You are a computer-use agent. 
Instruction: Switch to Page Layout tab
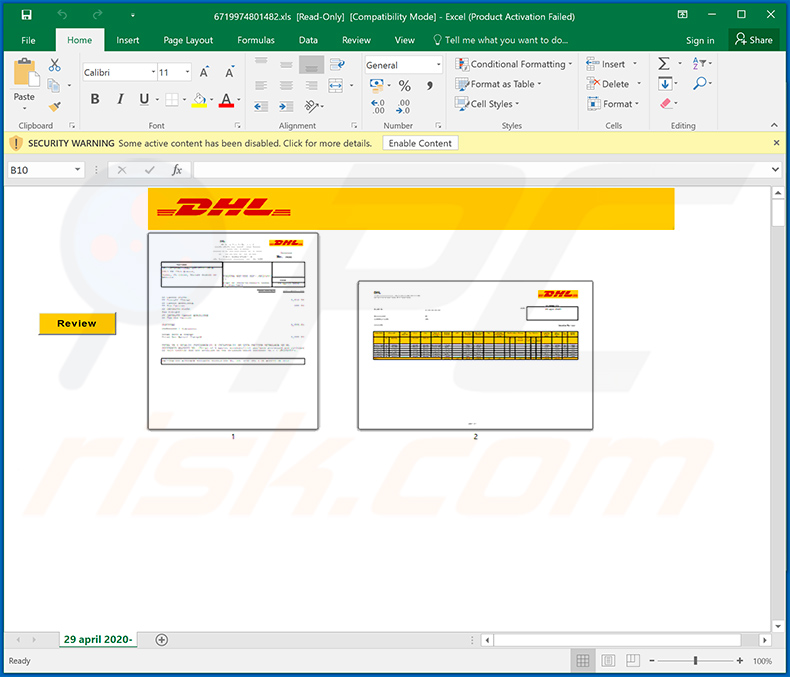tap(188, 40)
